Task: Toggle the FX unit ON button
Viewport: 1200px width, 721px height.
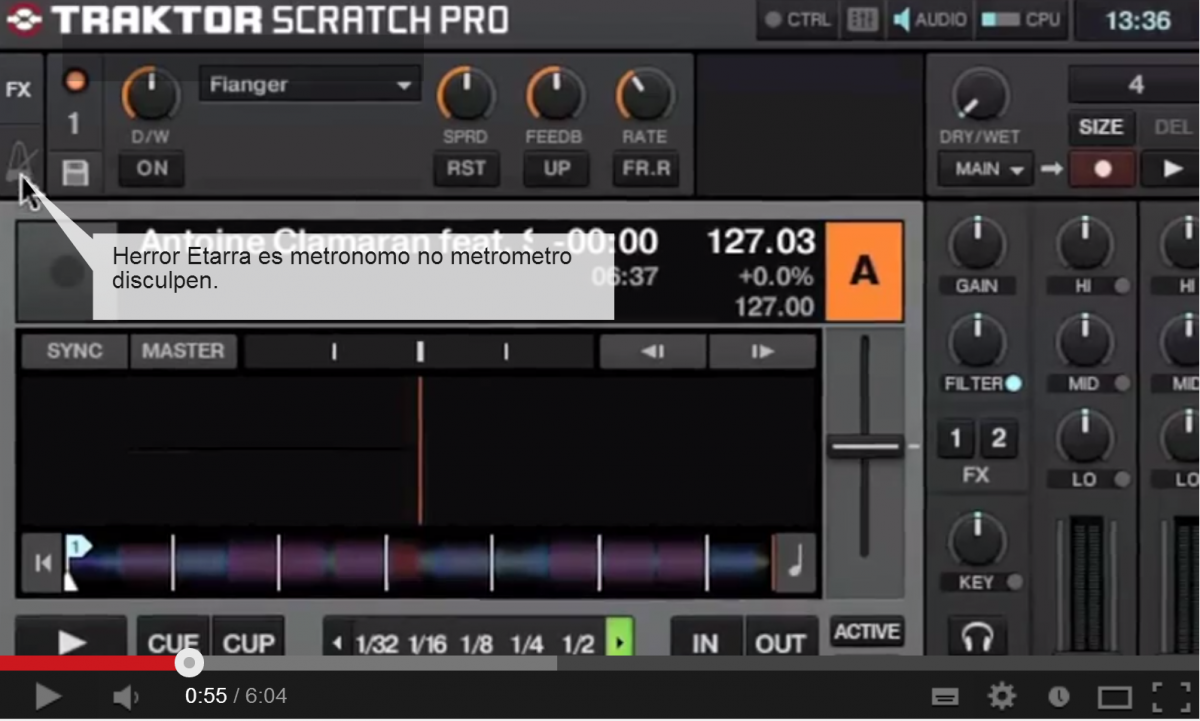Action: 151,169
